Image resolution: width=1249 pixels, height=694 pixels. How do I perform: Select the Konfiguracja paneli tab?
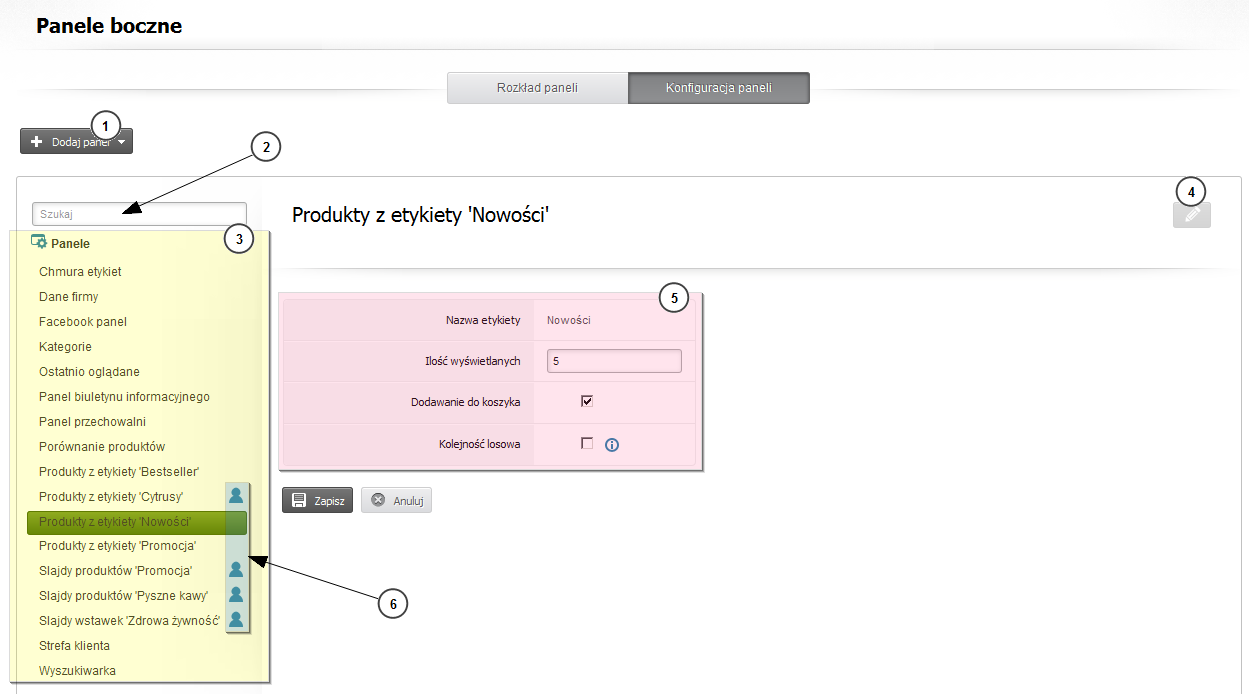point(718,88)
